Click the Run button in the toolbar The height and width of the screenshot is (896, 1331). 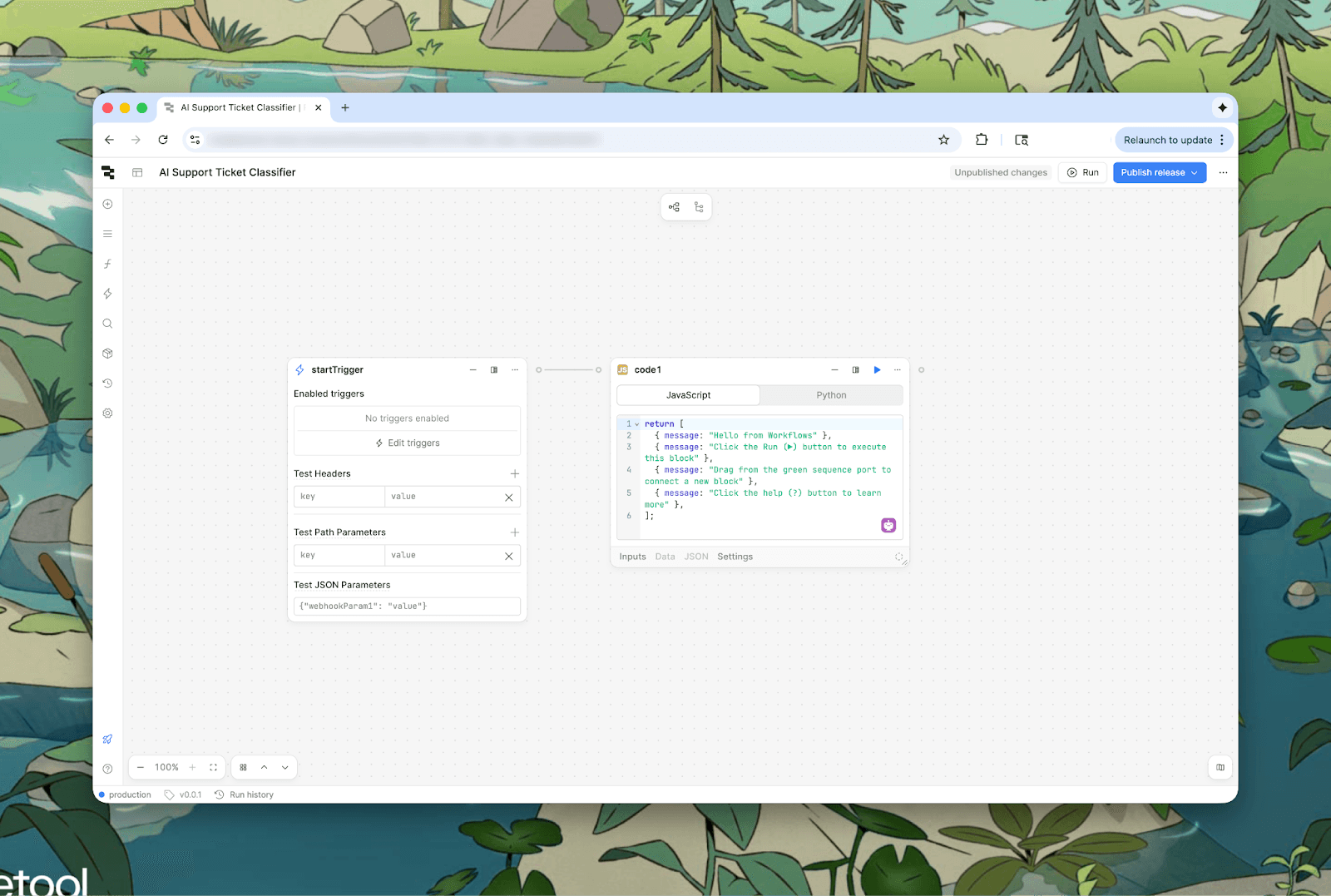1082,172
